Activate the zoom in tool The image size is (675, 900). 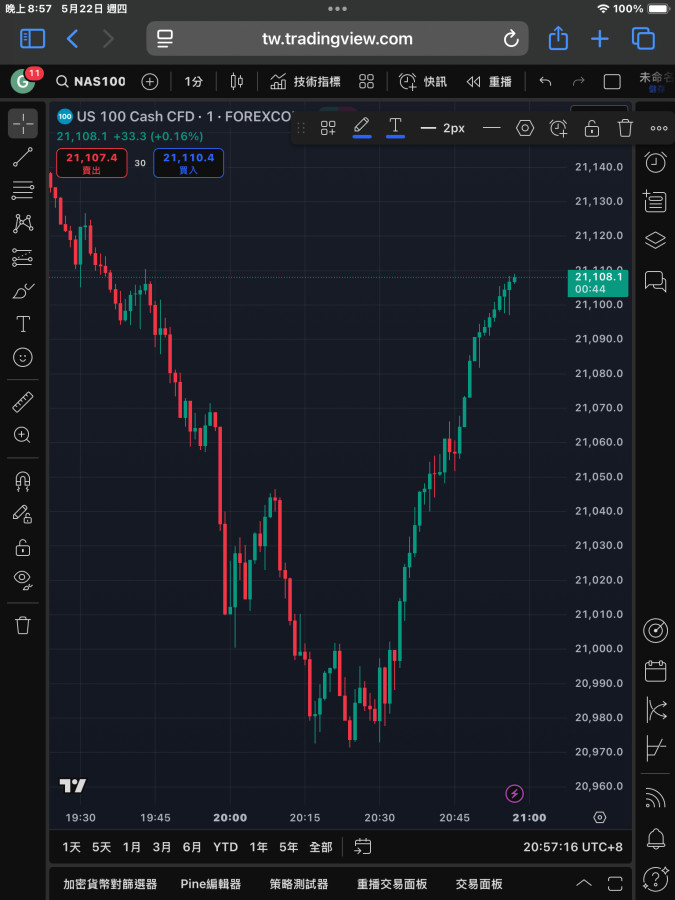(x=23, y=435)
